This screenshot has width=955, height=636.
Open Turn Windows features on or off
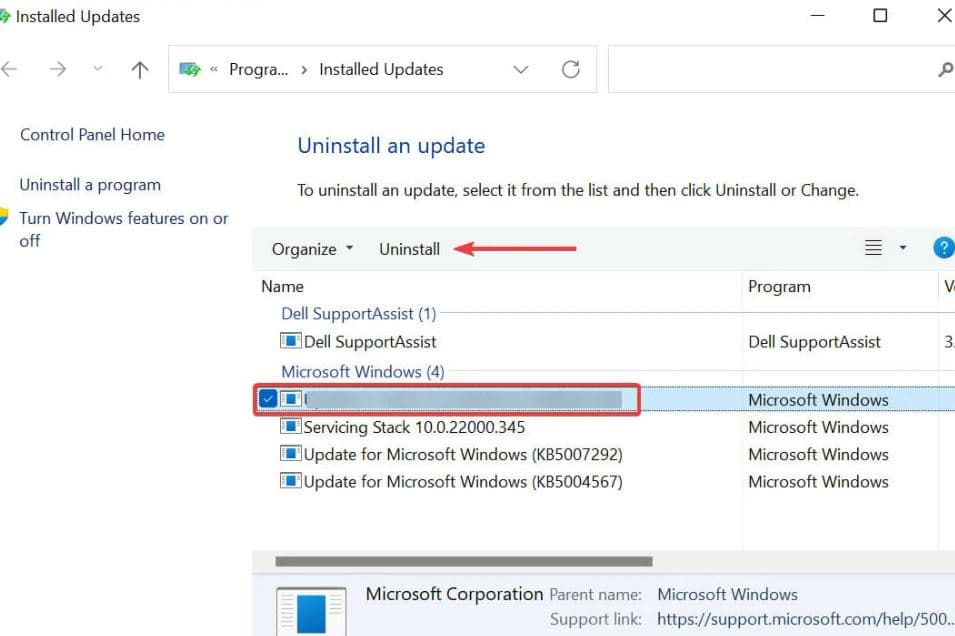(x=124, y=229)
